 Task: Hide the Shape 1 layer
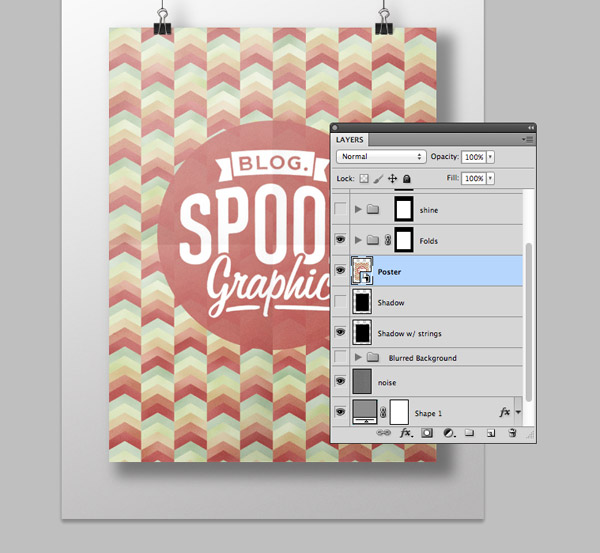point(340,412)
